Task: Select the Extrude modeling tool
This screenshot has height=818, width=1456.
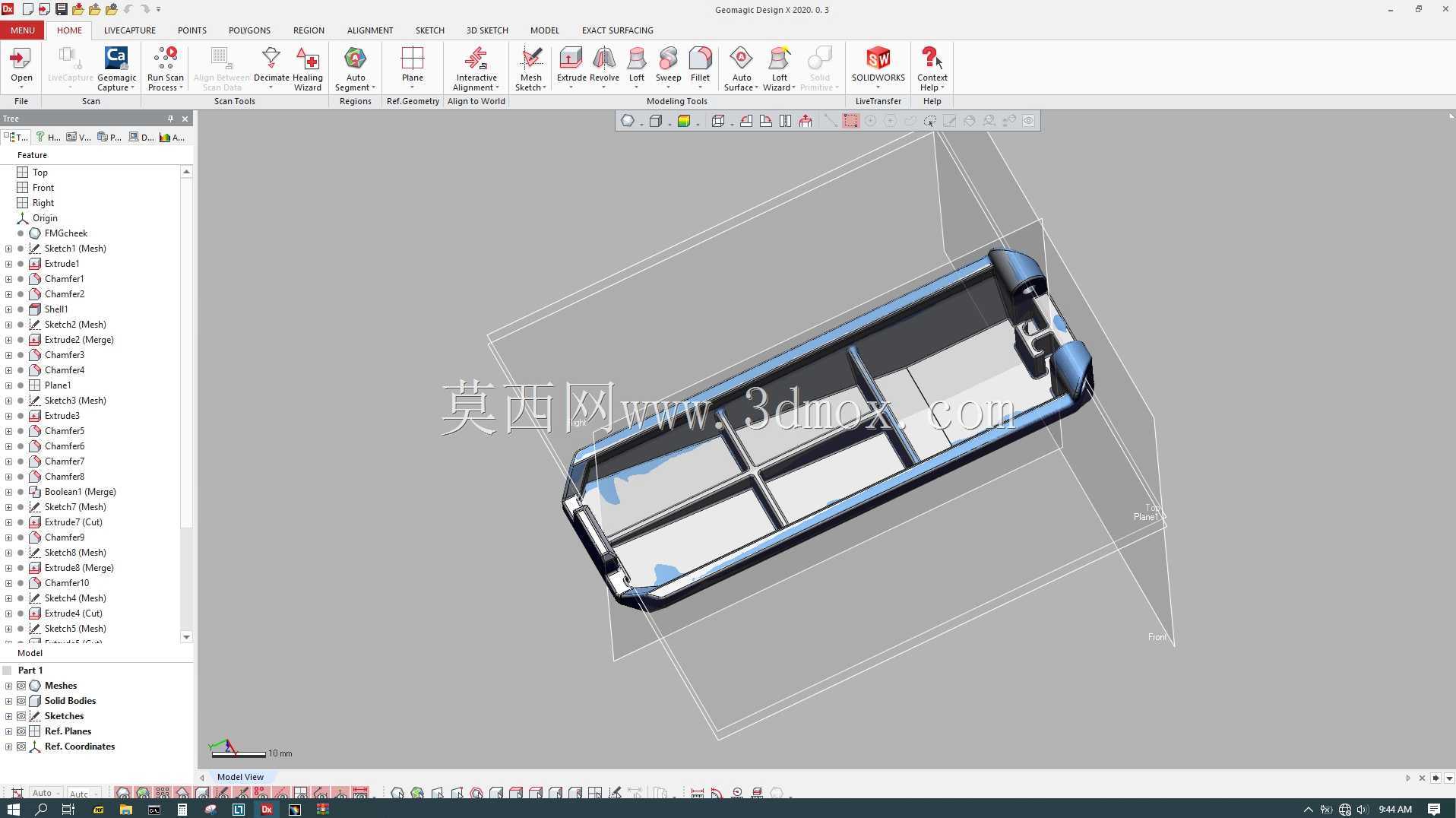Action: (571, 68)
